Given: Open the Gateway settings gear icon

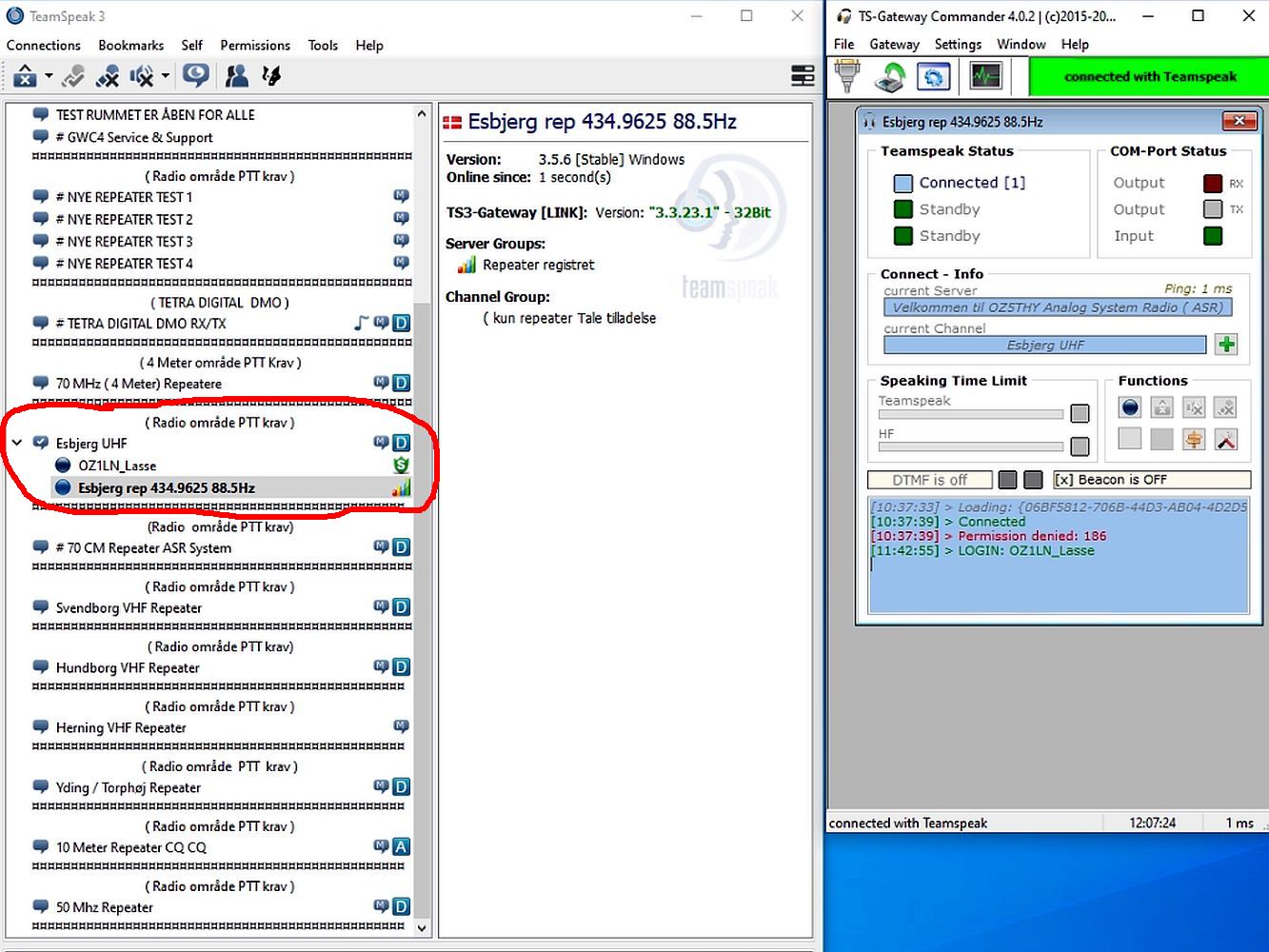Looking at the screenshot, I should pos(933,76).
